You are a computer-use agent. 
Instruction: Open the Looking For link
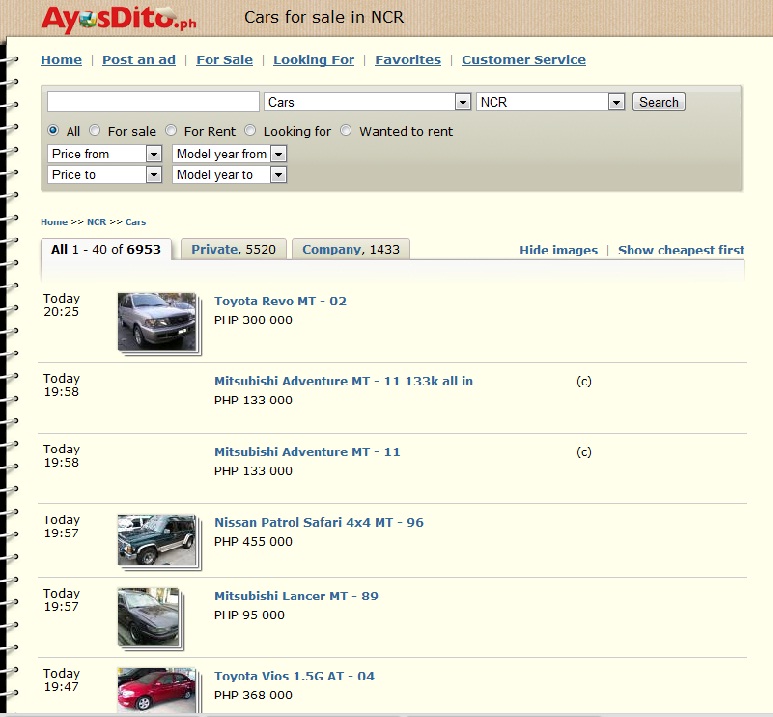point(314,60)
